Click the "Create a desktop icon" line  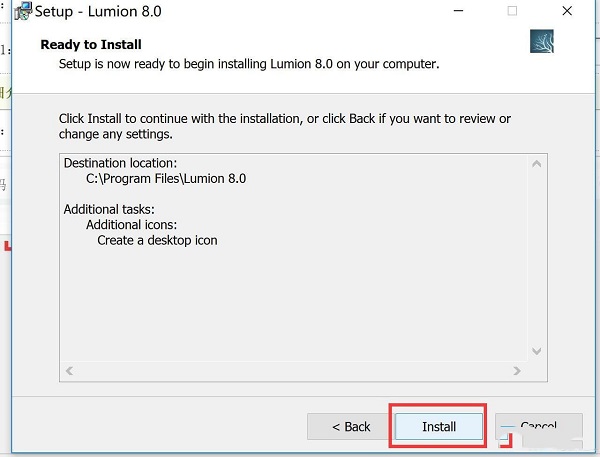pos(157,240)
